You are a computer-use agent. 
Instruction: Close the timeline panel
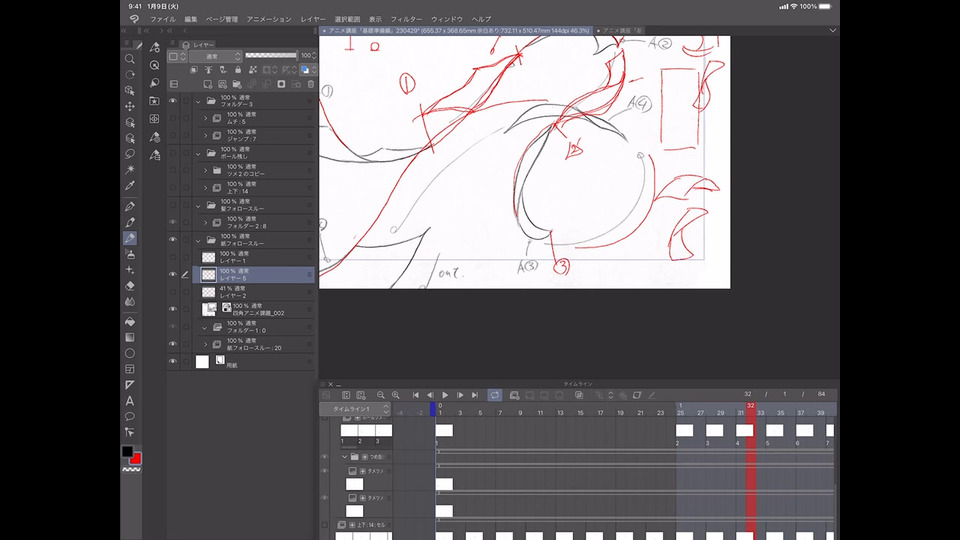pos(331,384)
